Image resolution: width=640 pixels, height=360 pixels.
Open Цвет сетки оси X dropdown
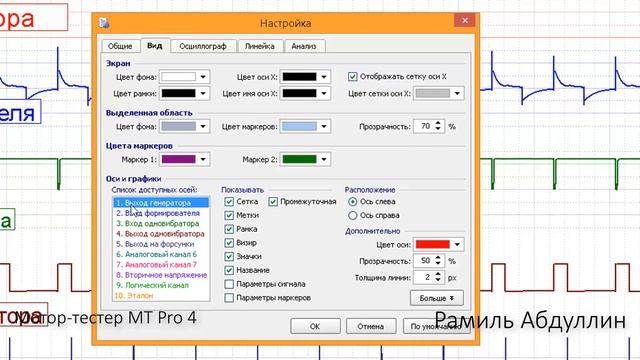pos(457,93)
